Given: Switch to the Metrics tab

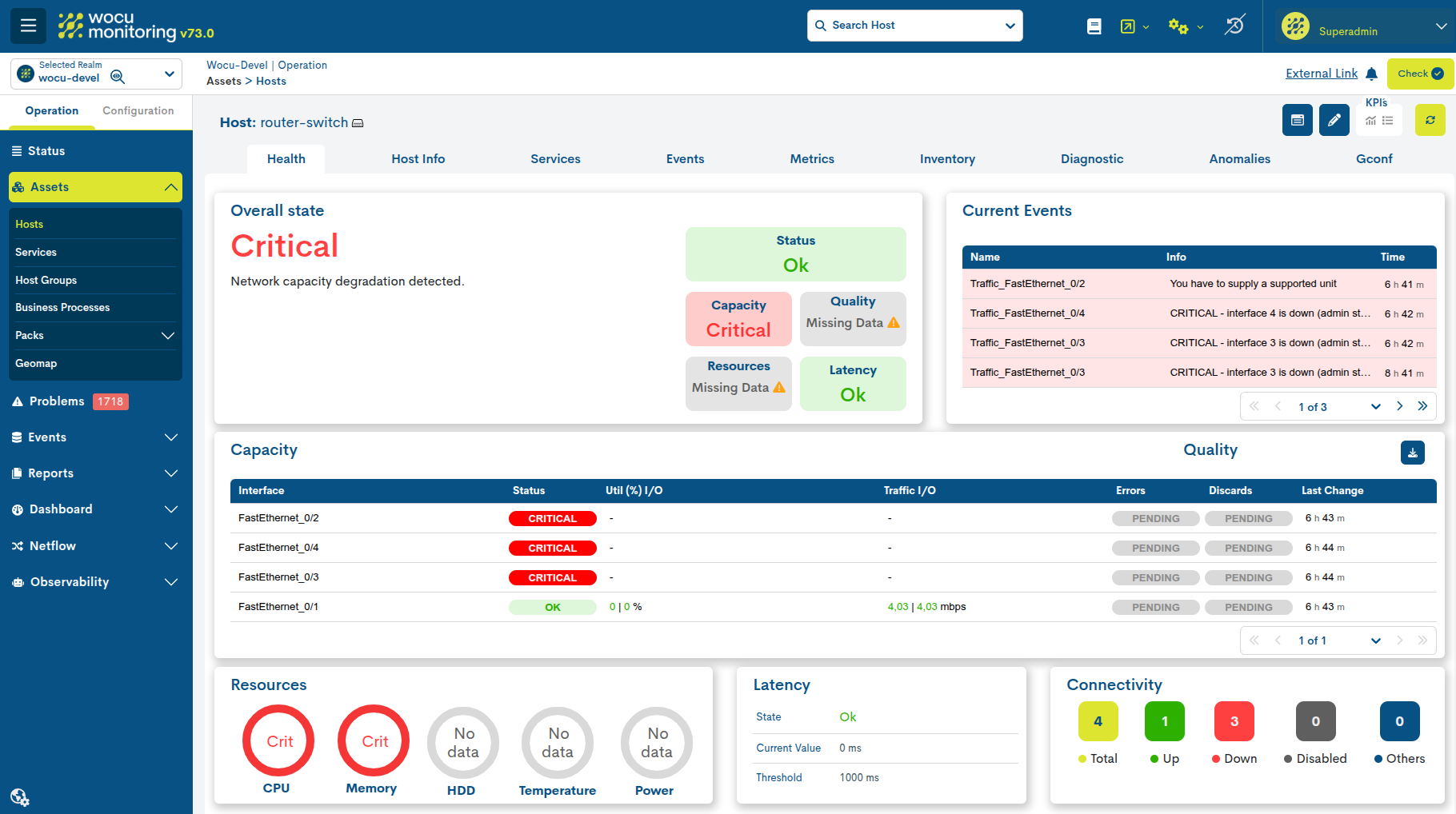Looking at the screenshot, I should [812, 159].
